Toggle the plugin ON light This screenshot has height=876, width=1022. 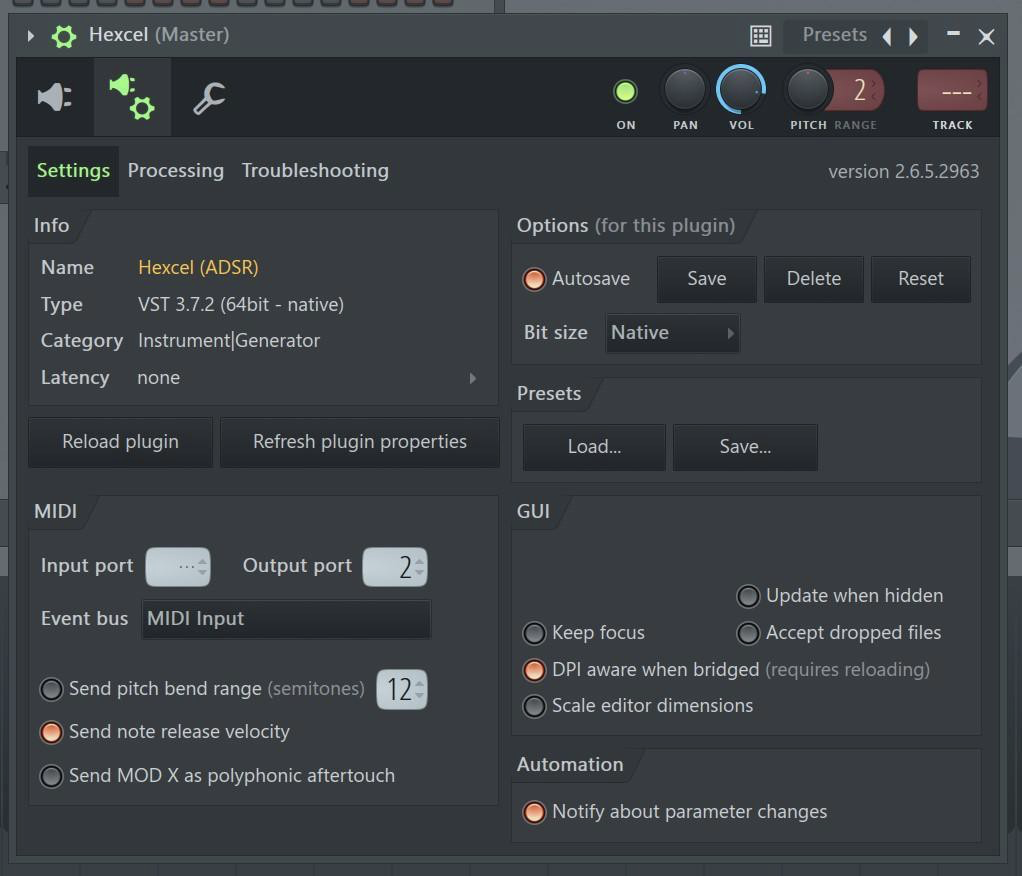click(625, 92)
